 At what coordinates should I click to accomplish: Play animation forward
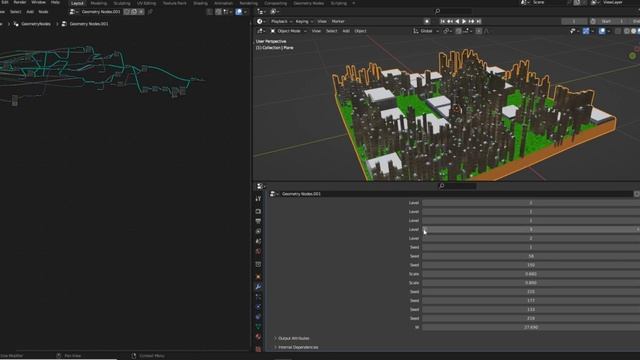click(x=464, y=21)
